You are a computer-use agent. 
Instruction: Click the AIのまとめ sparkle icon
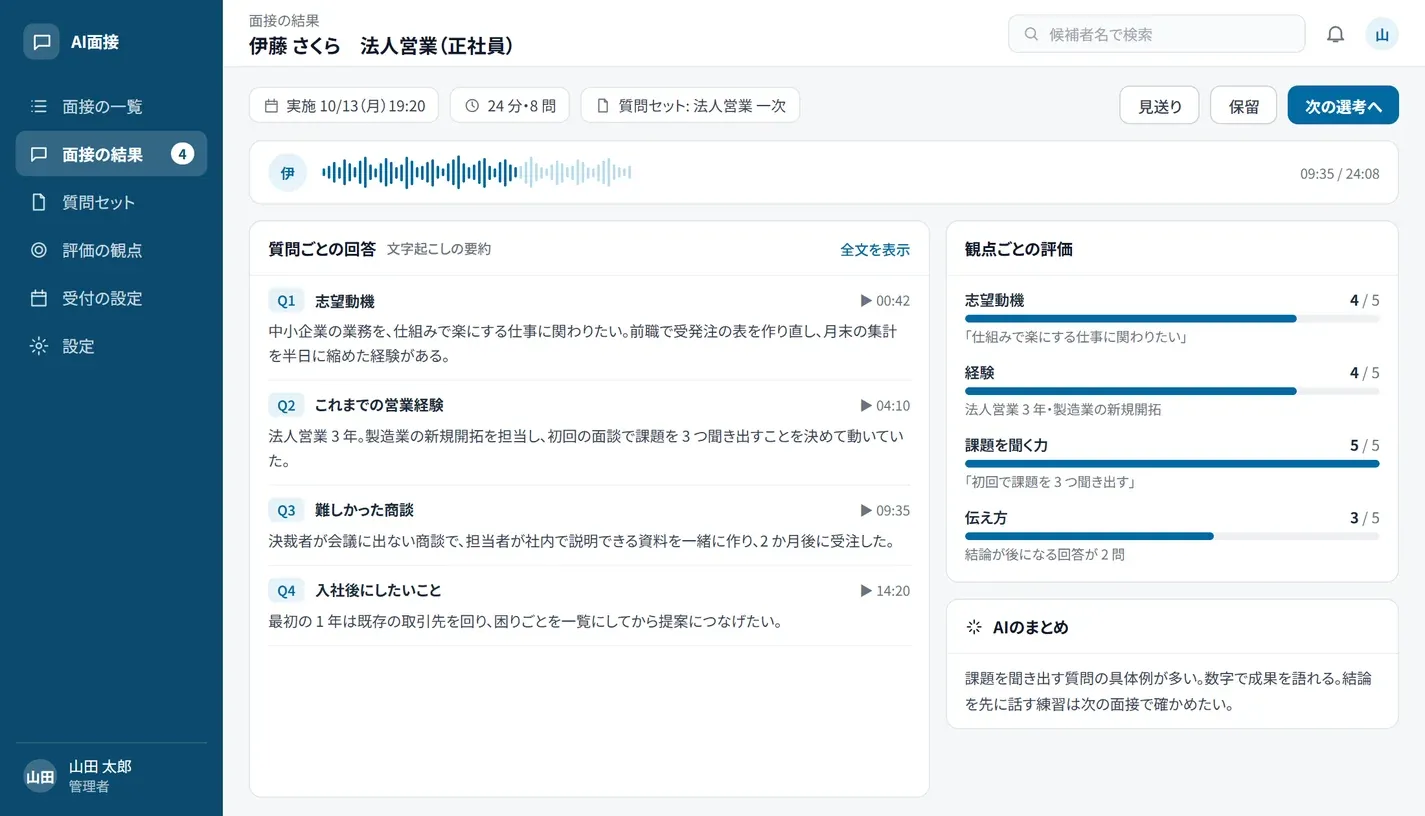click(x=974, y=628)
